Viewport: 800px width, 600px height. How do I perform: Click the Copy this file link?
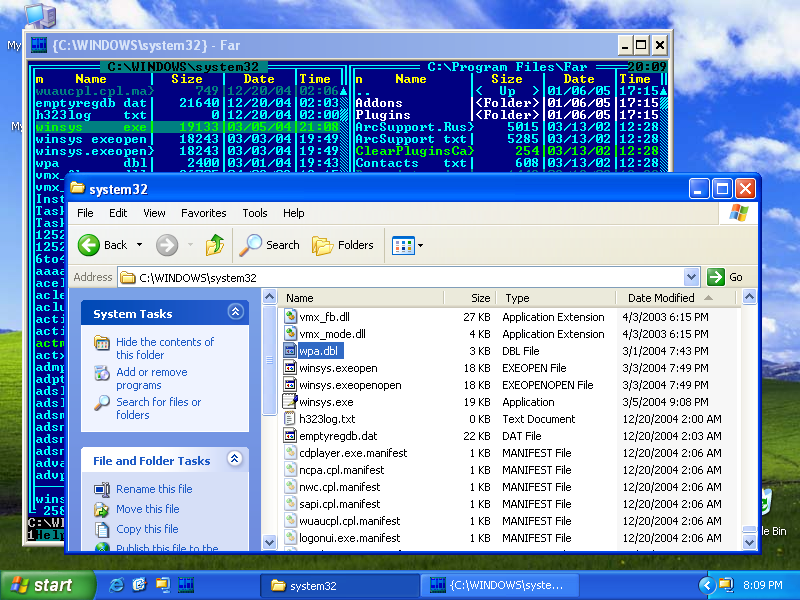[x=147, y=529]
